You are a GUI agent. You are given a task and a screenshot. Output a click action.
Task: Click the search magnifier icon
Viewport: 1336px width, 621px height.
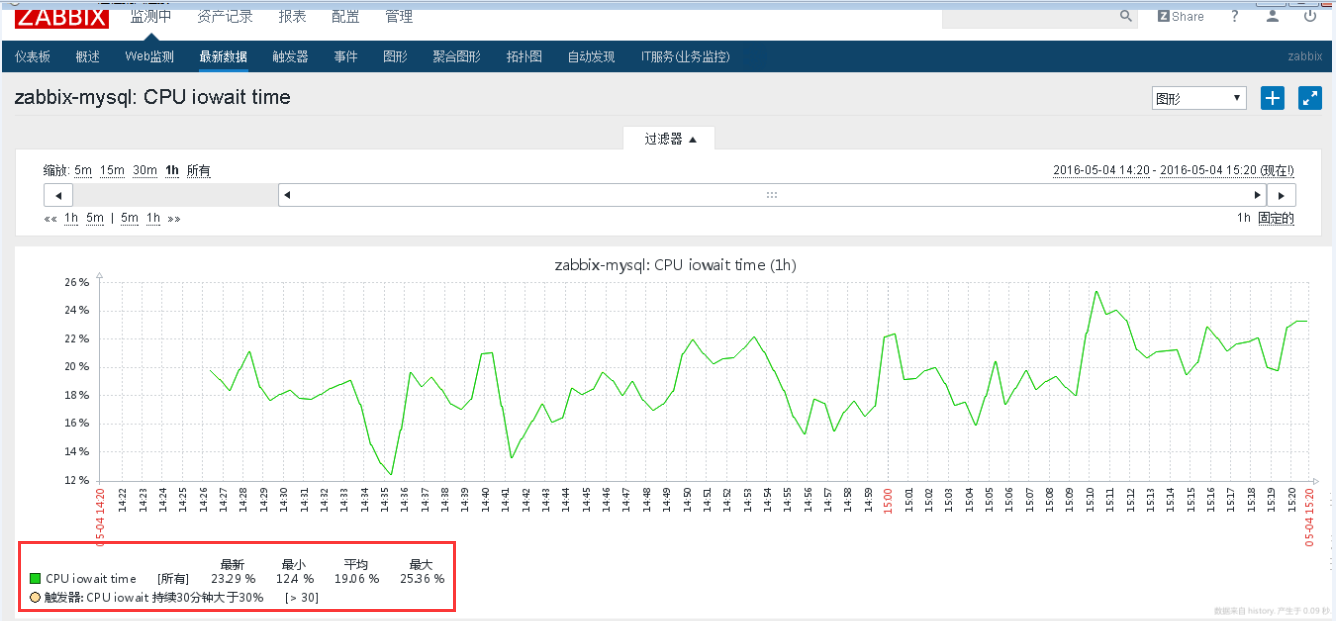1126,16
